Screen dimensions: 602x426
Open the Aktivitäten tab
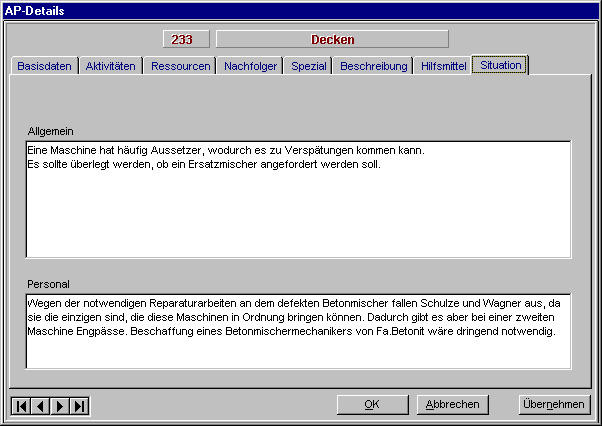click(x=111, y=66)
